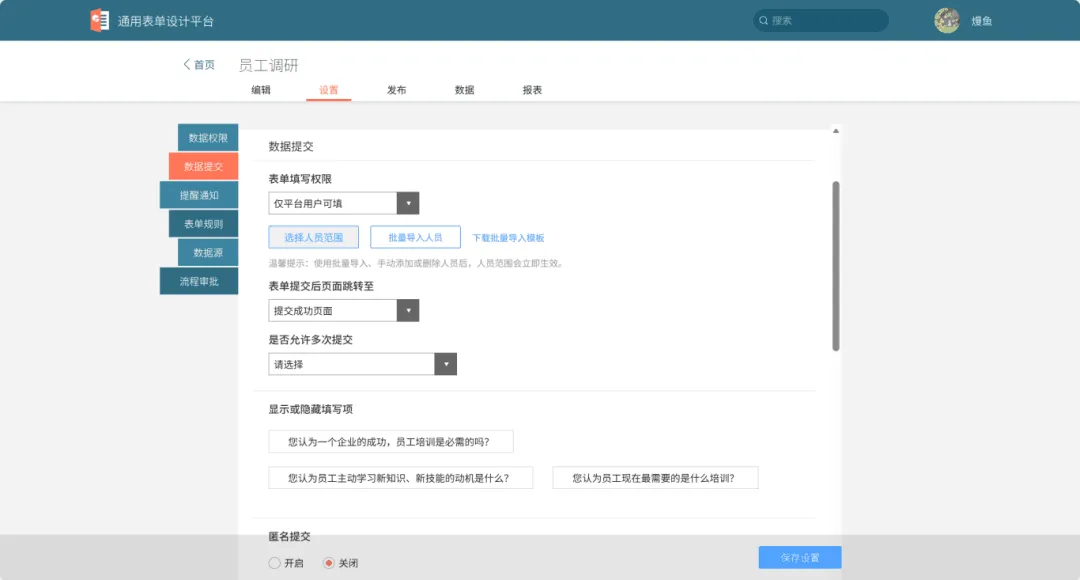Click the 选择人员范围 button
Screen dimensions: 1080x580
(x=313, y=237)
